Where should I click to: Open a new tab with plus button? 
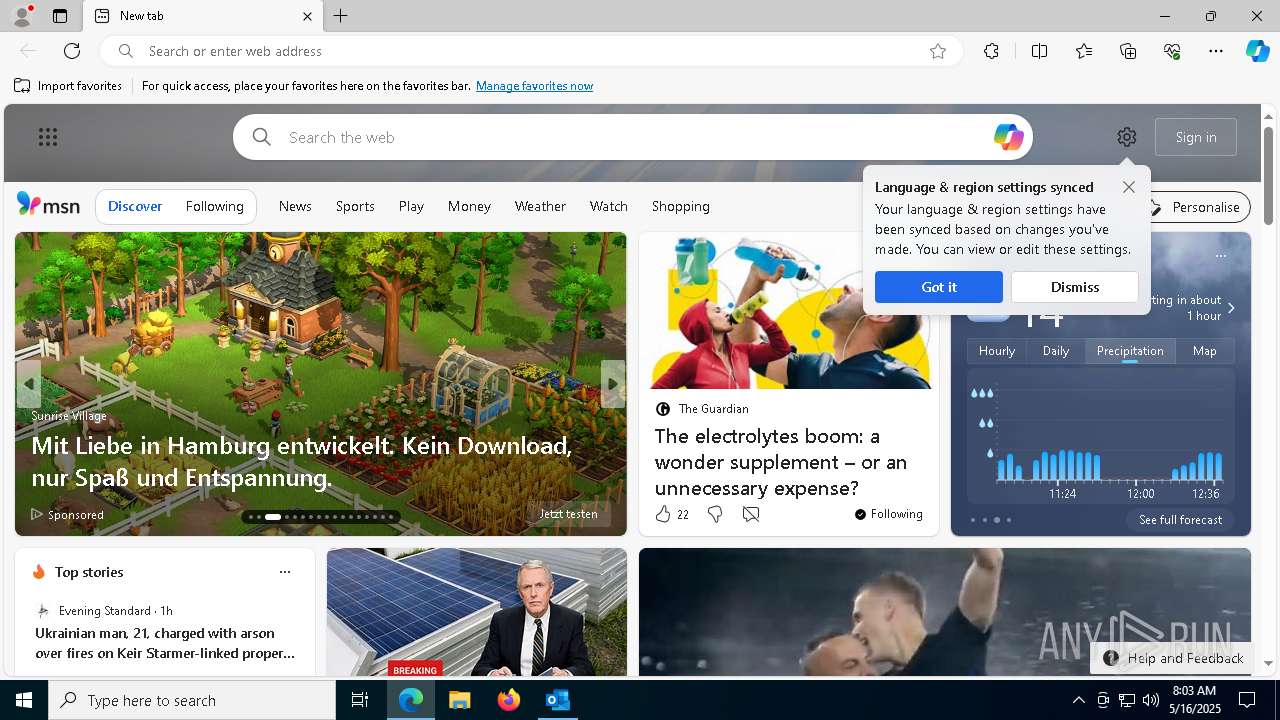(341, 16)
